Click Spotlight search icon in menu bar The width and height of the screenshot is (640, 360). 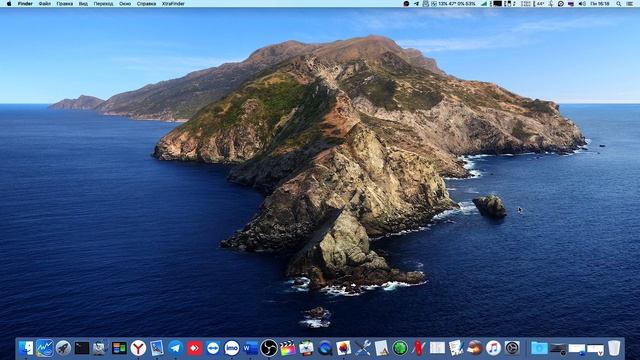tap(619, 4)
